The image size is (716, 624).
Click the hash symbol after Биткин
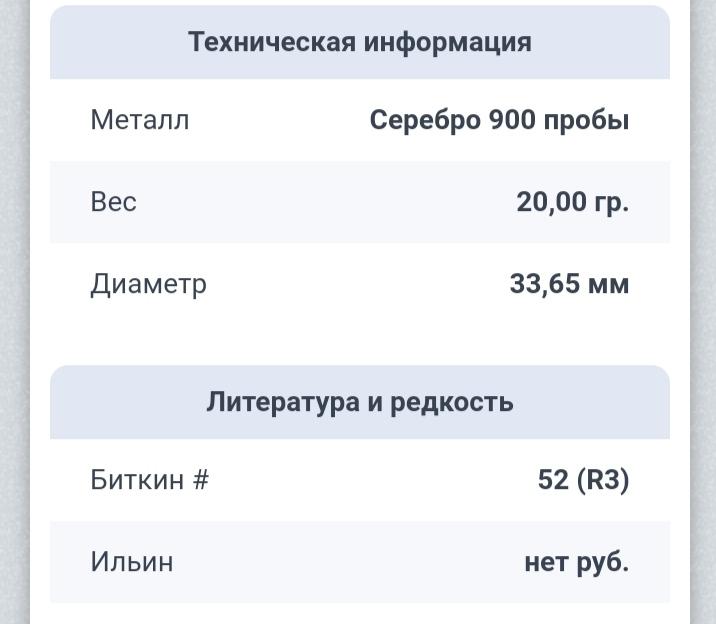200,480
